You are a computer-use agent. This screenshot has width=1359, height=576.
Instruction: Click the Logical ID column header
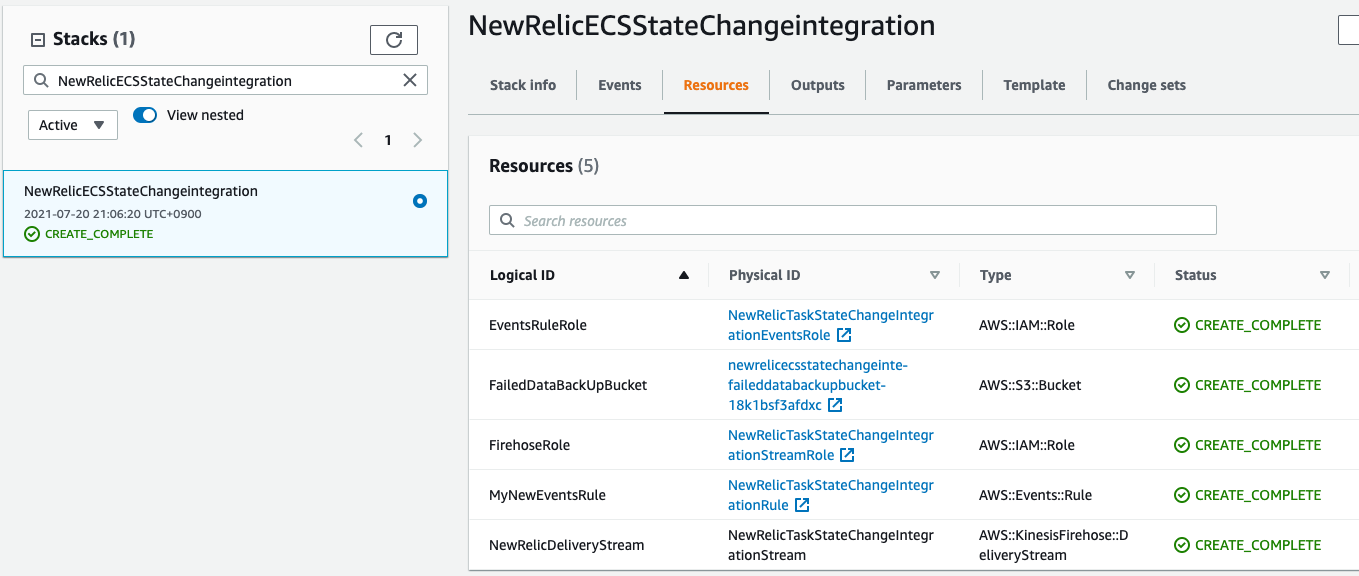[522, 275]
